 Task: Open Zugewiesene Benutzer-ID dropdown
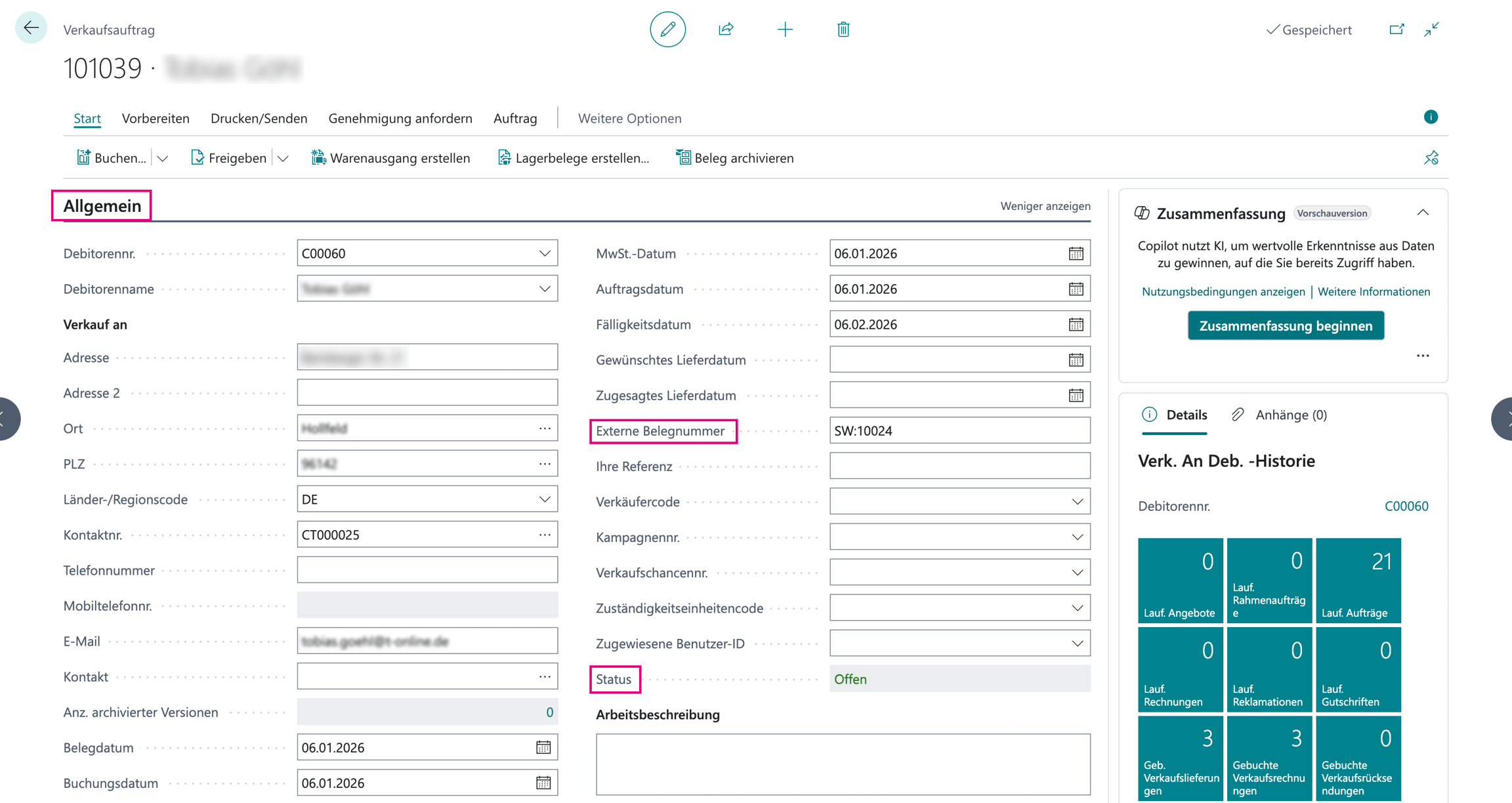pos(1077,644)
